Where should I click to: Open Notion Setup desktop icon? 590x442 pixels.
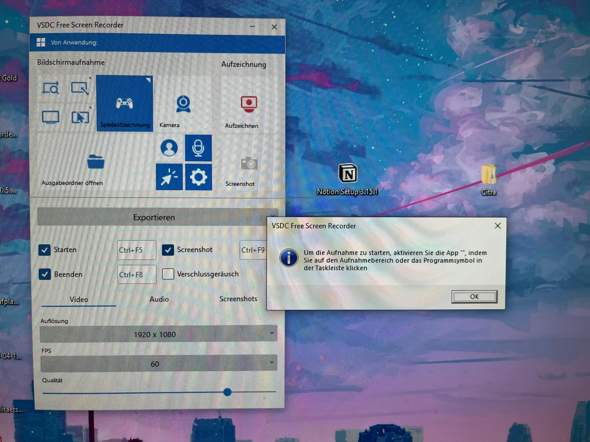[348, 173]
